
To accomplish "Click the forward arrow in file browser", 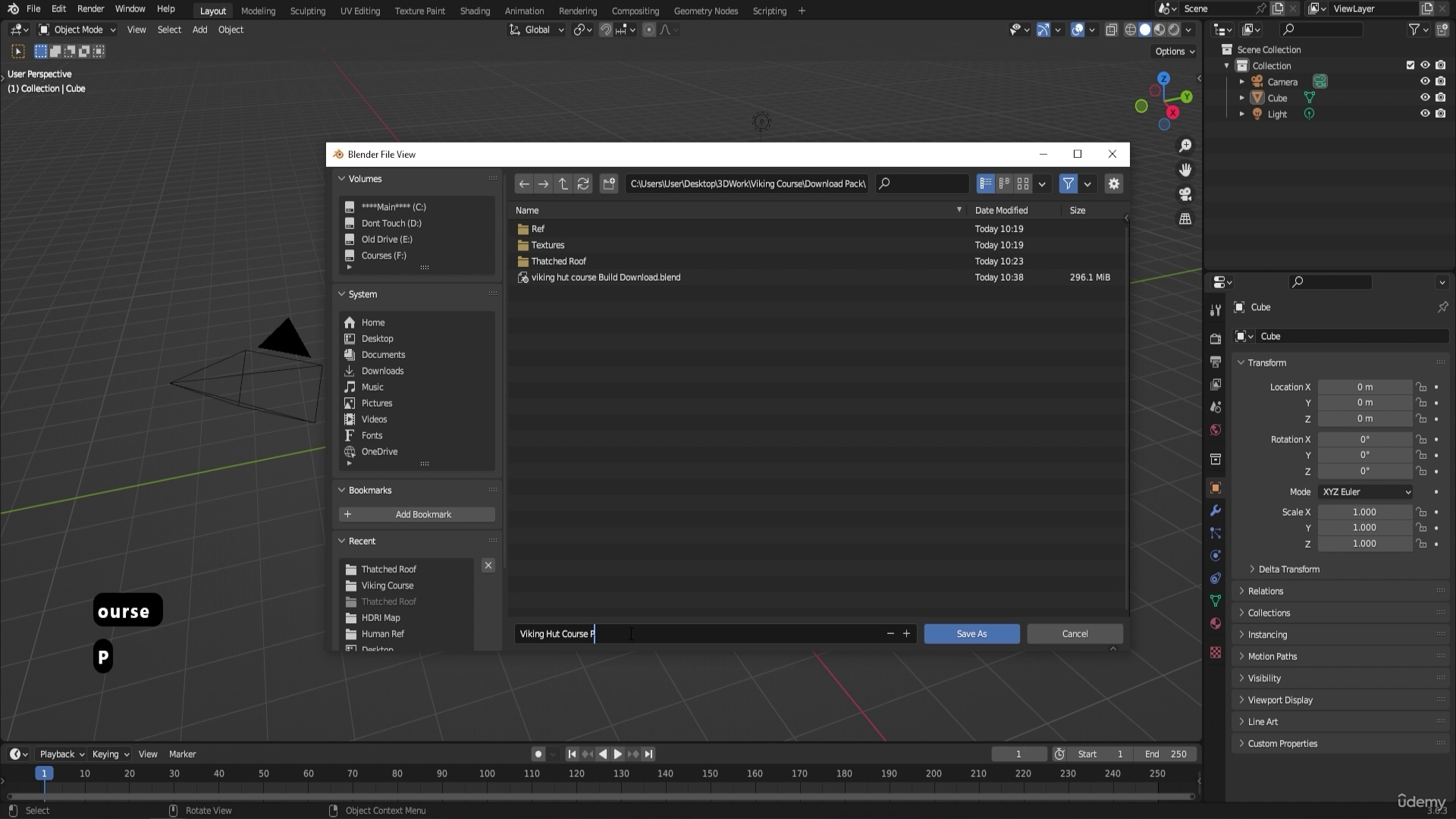I will [544, 184].
